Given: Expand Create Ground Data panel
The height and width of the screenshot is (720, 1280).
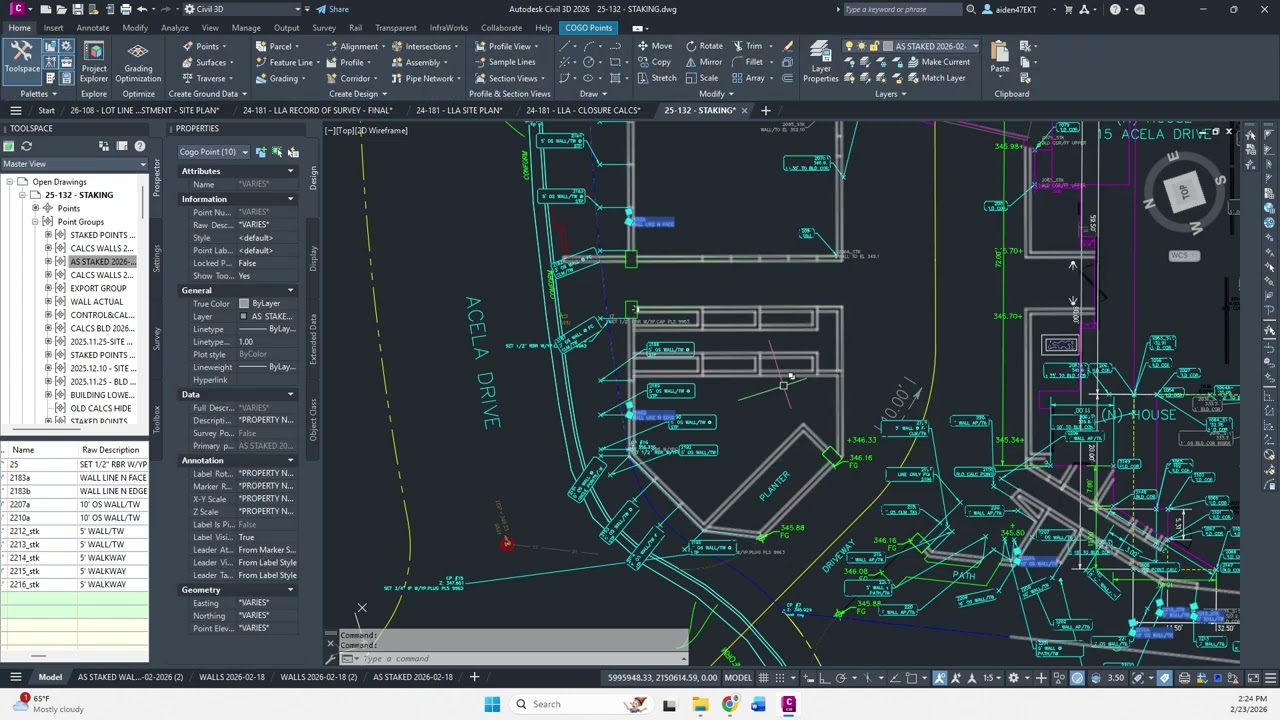Looking at the screenshot, I should pyautogui.click(x=208, y=94).
